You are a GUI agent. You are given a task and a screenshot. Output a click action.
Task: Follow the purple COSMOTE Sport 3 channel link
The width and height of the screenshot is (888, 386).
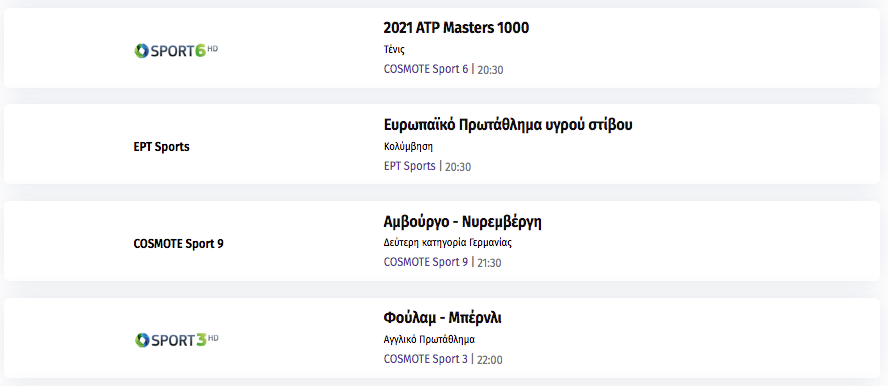426,359
